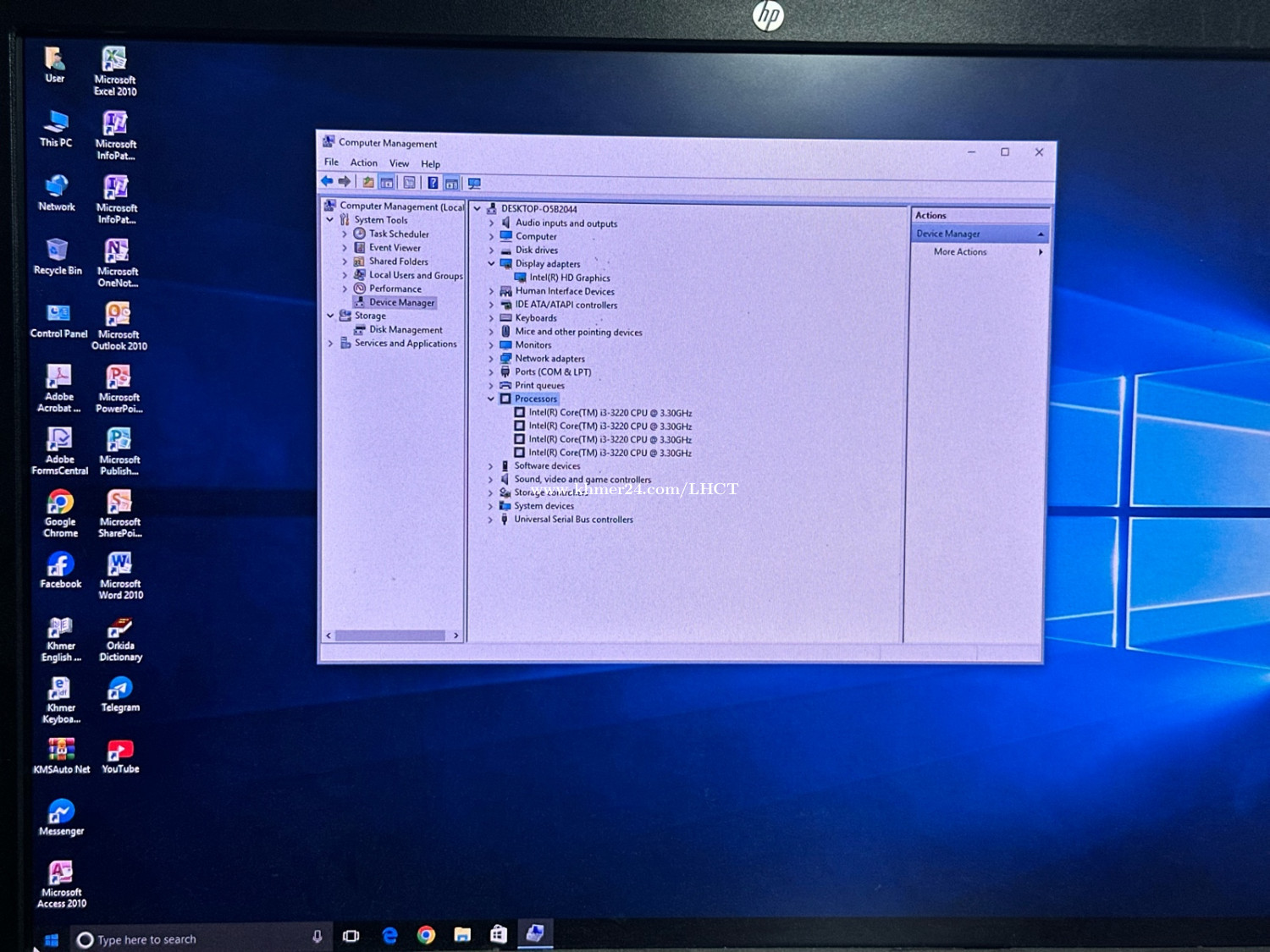Select the Monitors device category
Viewport: 1270px width, 952px height.
coord(533,345)
